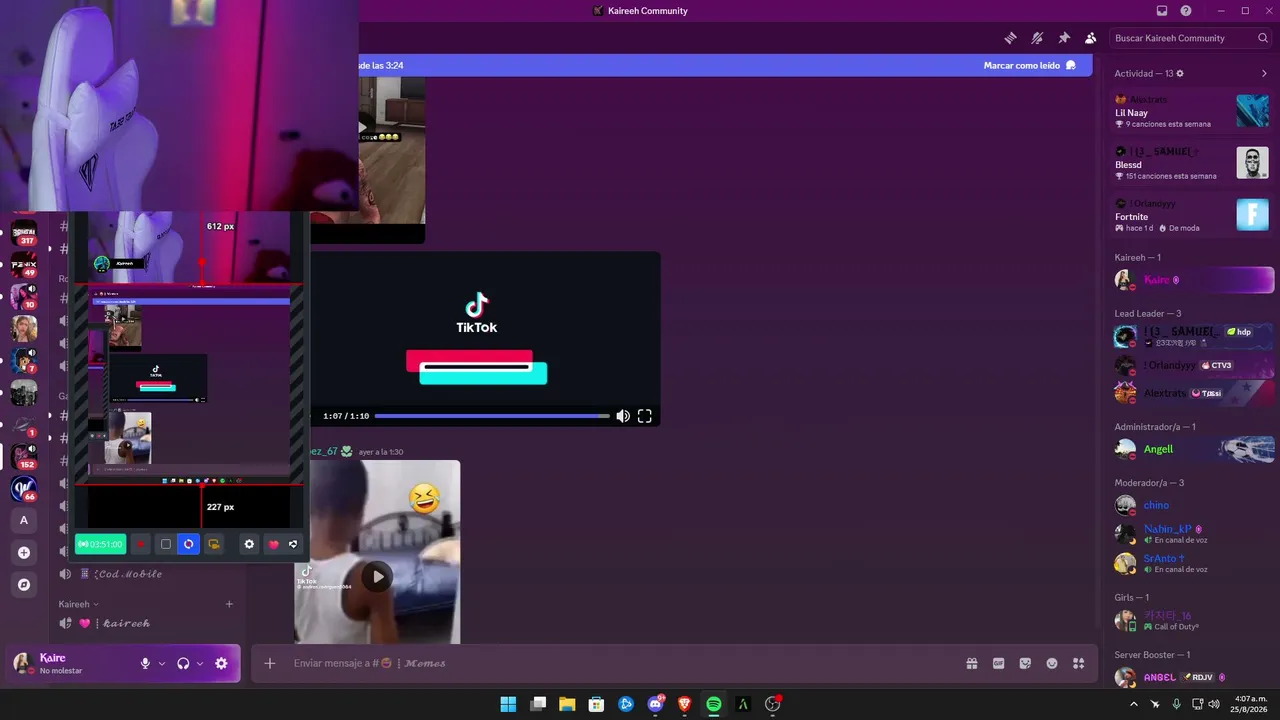
Task: Click the green 03:51:00 recording timer
Action: point(100,544)
